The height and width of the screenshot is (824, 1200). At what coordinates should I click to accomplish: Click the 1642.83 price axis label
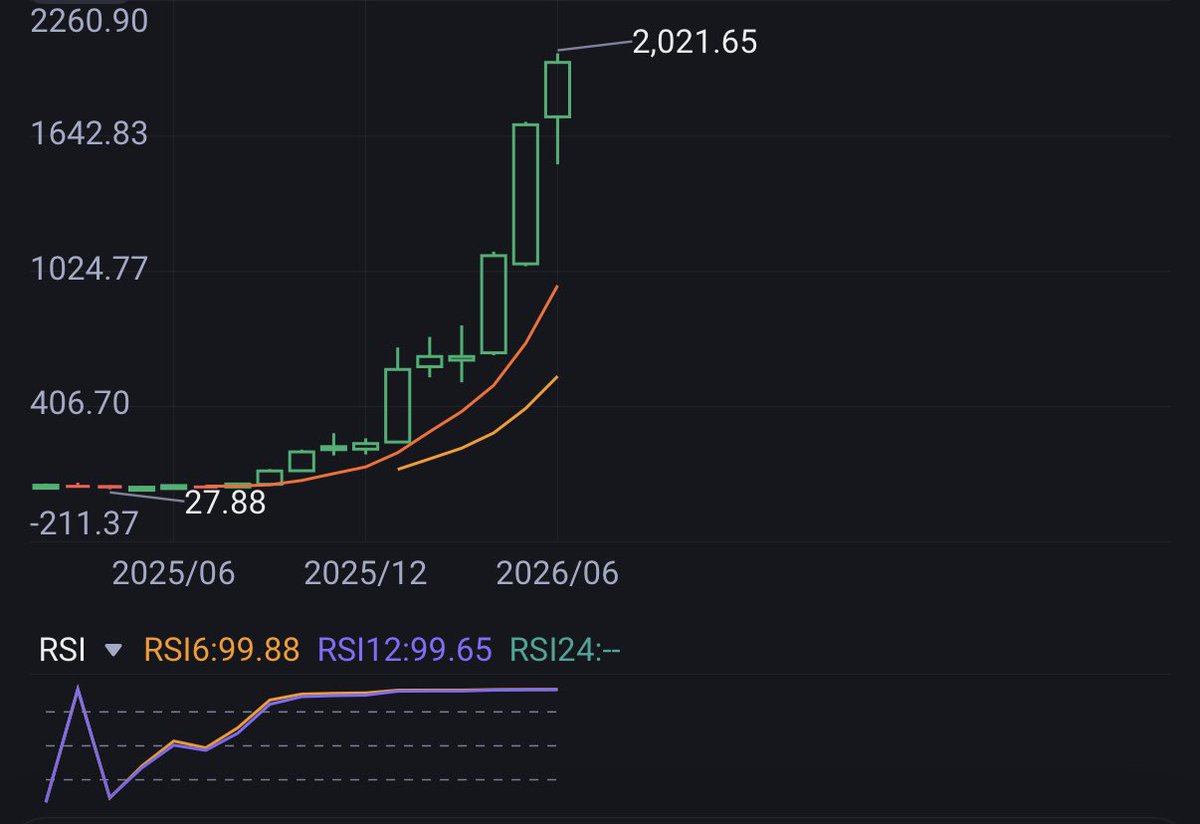pos(90,134)
